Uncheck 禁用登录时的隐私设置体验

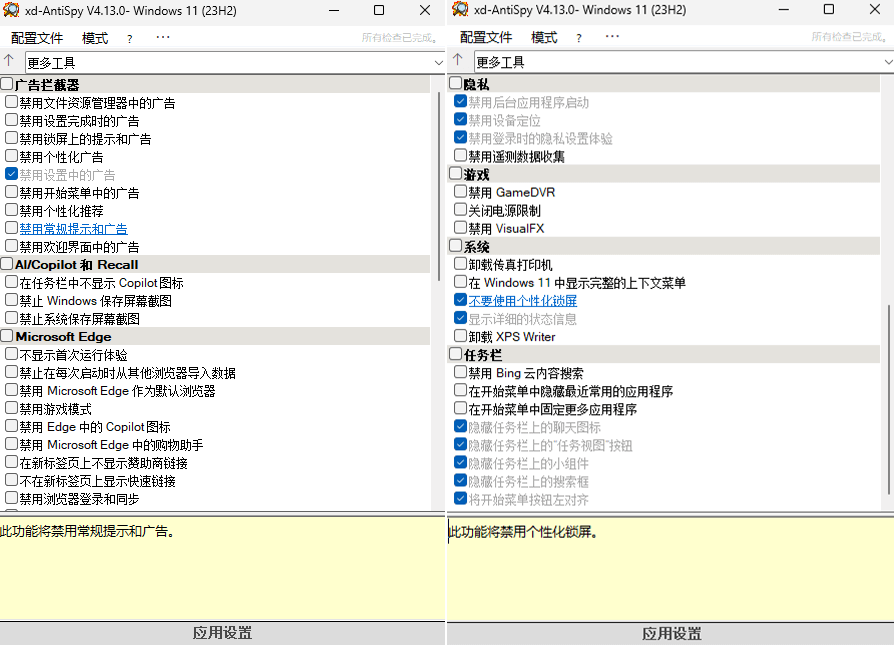pos(461,137)
